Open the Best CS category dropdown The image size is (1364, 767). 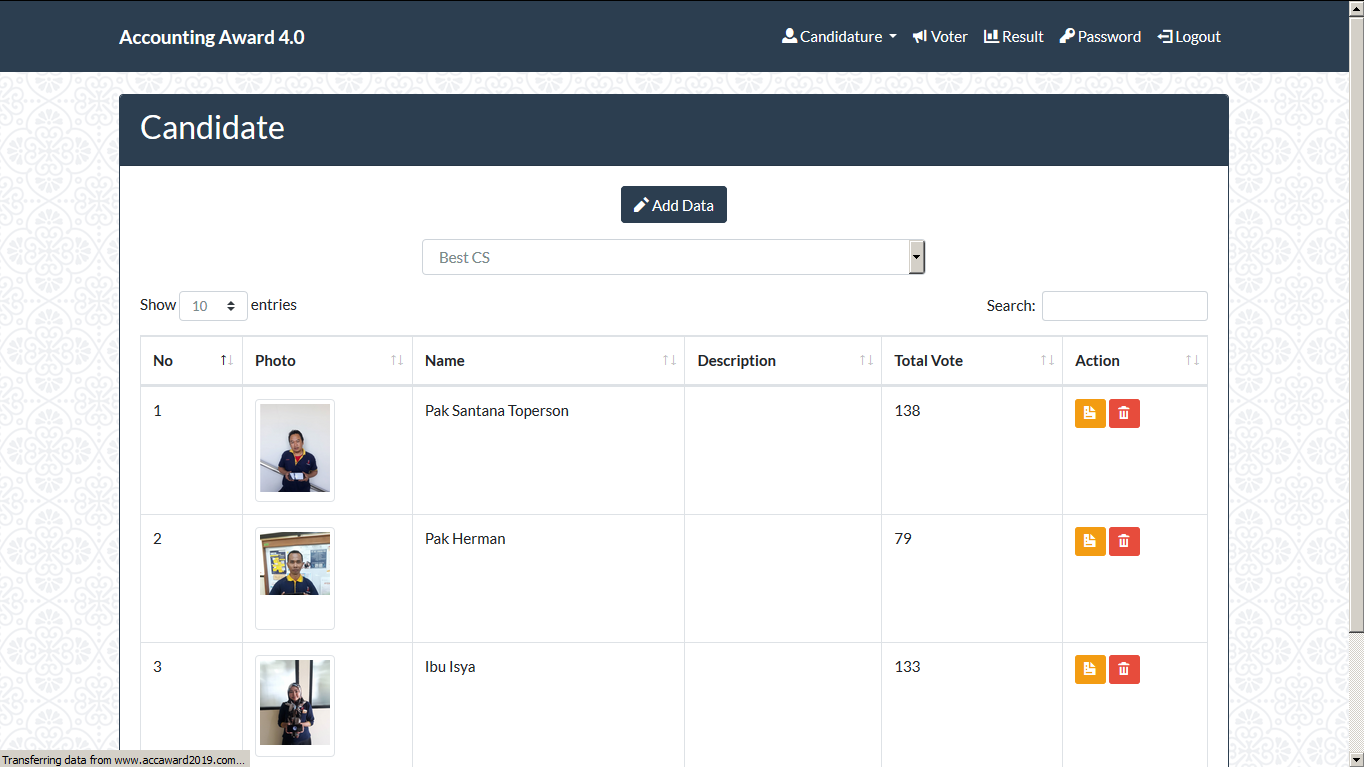click(x=673, y=257)
